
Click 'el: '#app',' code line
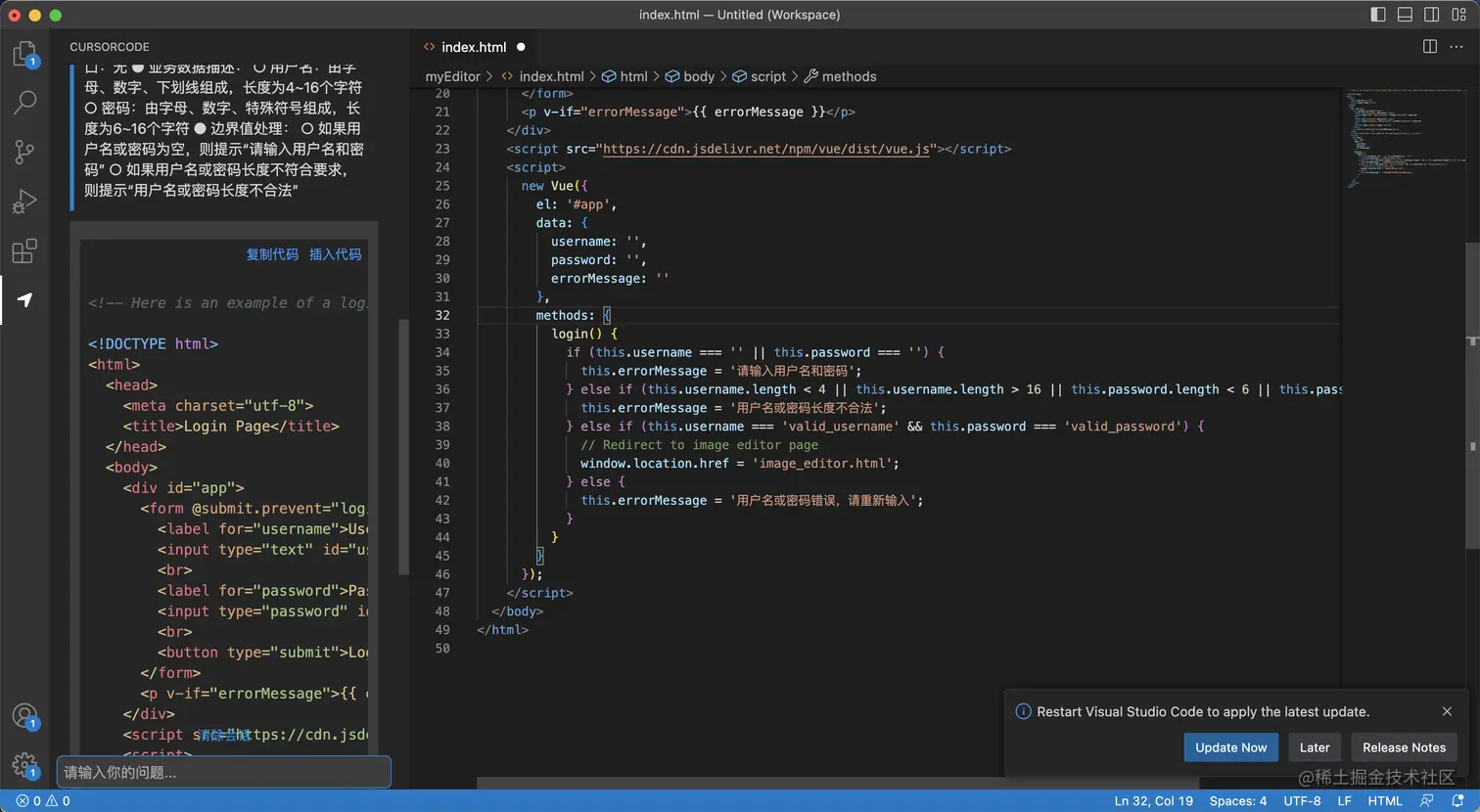click(x=577, y=204)
